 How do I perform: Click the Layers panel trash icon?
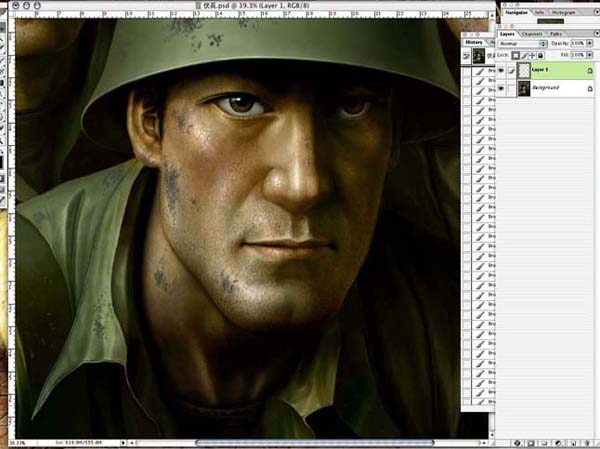pyautogui.click(x=587, y=443)
